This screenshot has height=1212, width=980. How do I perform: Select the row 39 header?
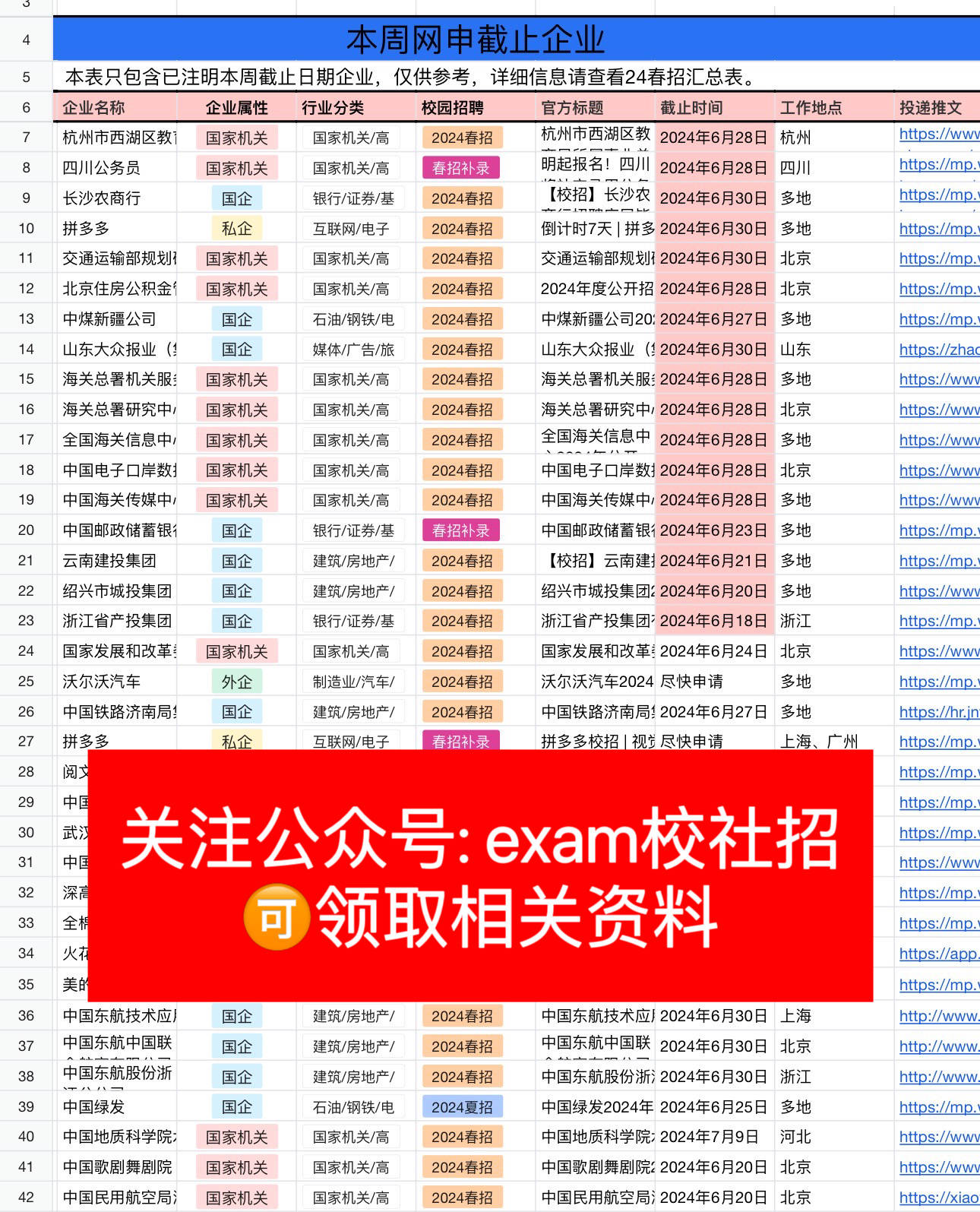pos(27,1107)
